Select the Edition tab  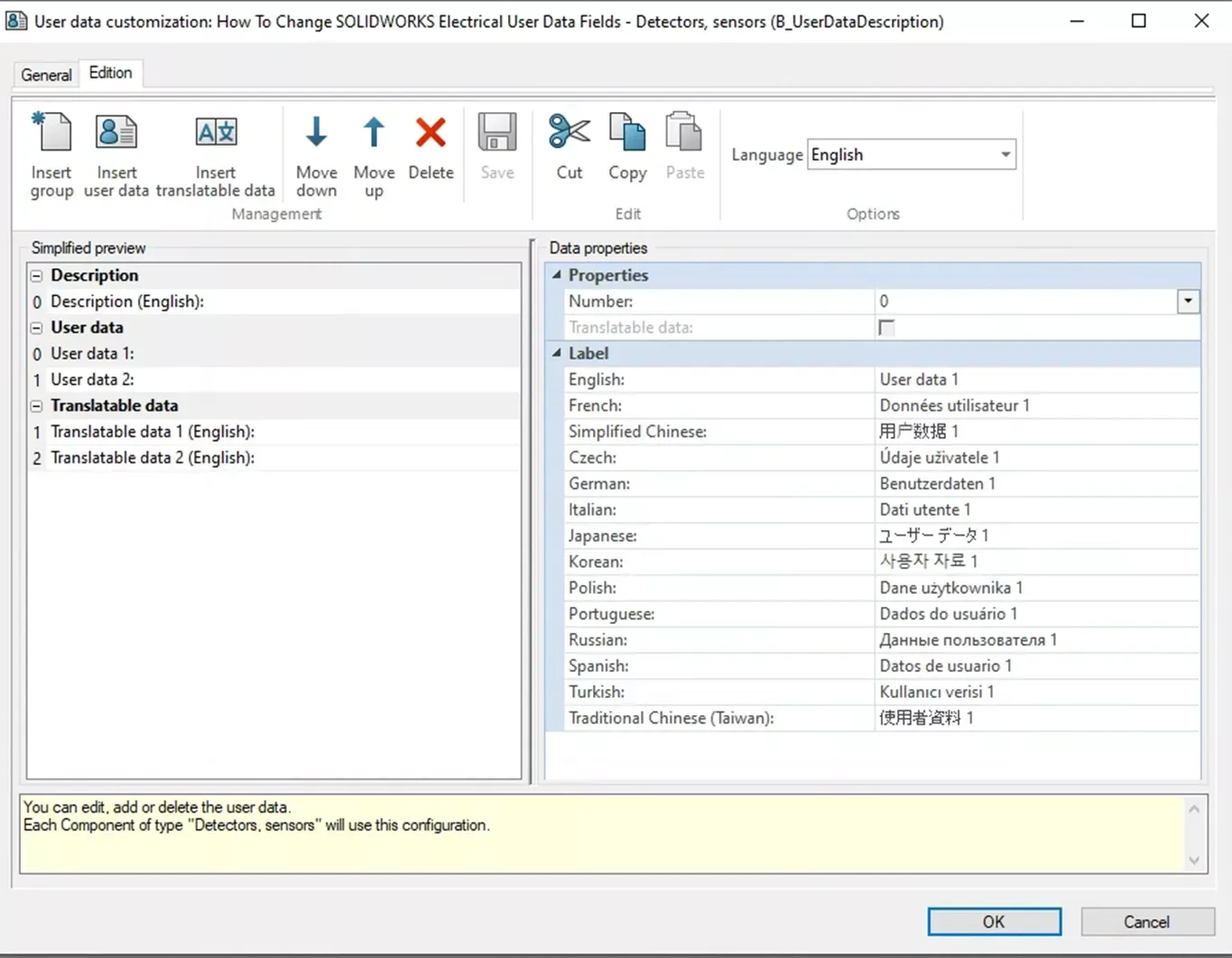point(110,73)
